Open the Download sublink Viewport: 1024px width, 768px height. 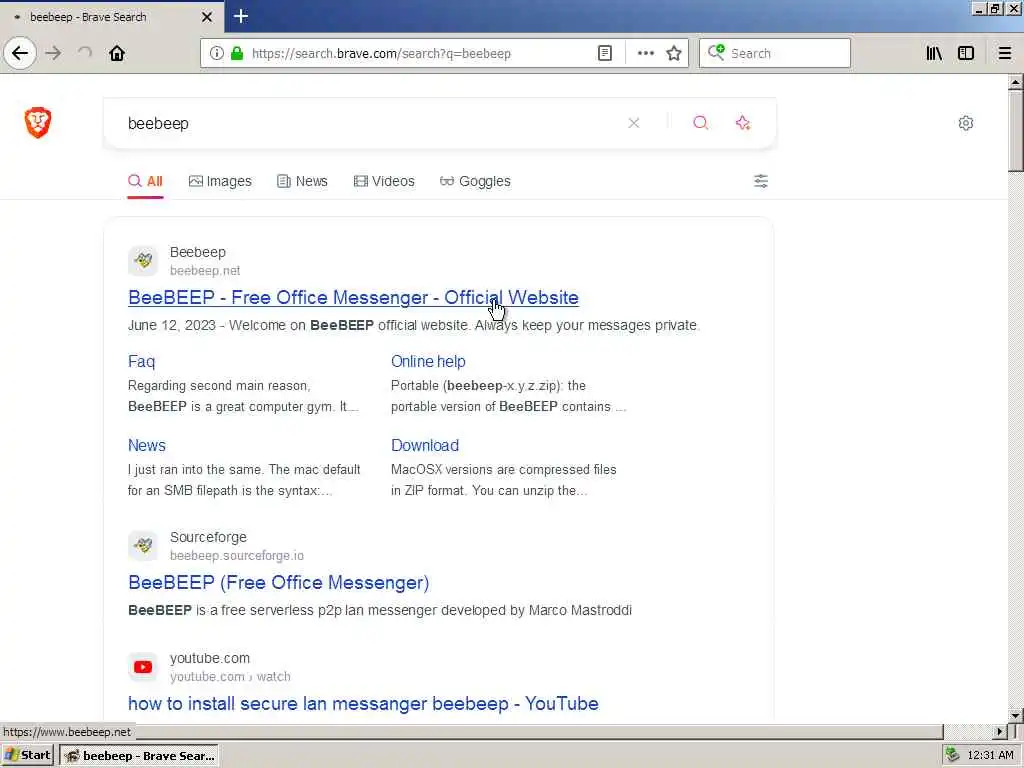point(425,445)
